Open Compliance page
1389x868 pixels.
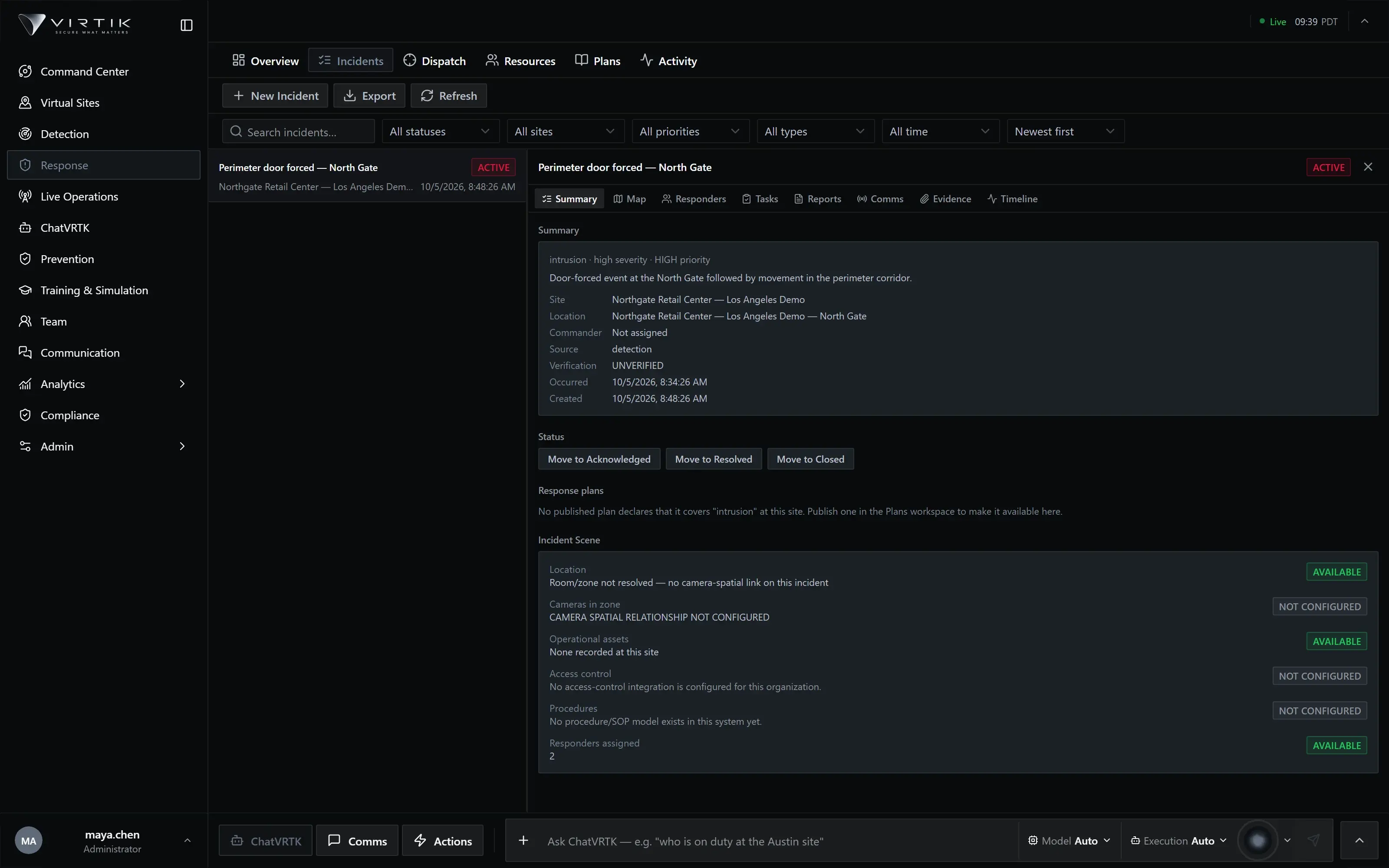coord(104,415)
